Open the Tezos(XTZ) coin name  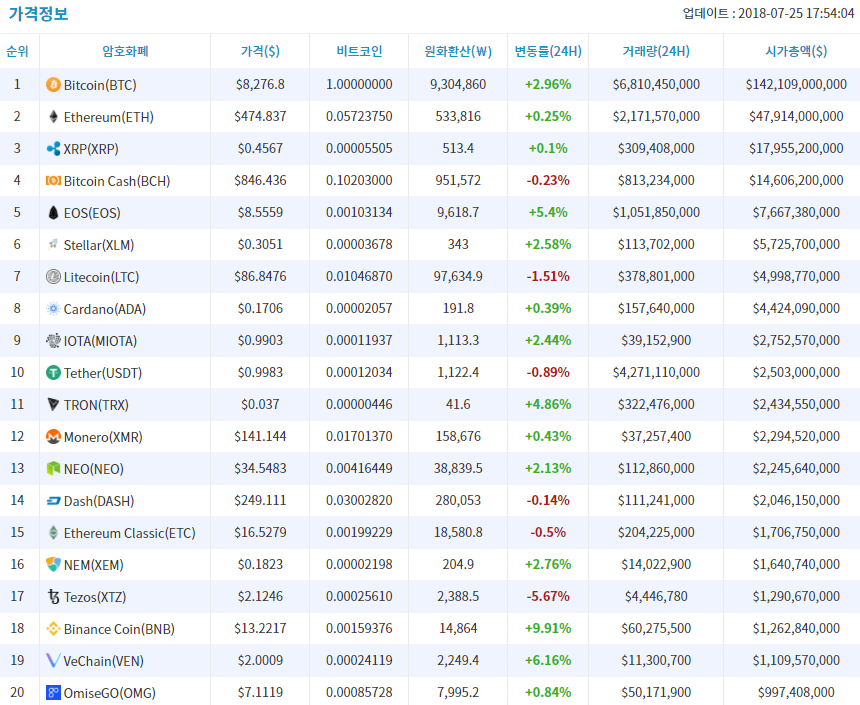[95, 597]
